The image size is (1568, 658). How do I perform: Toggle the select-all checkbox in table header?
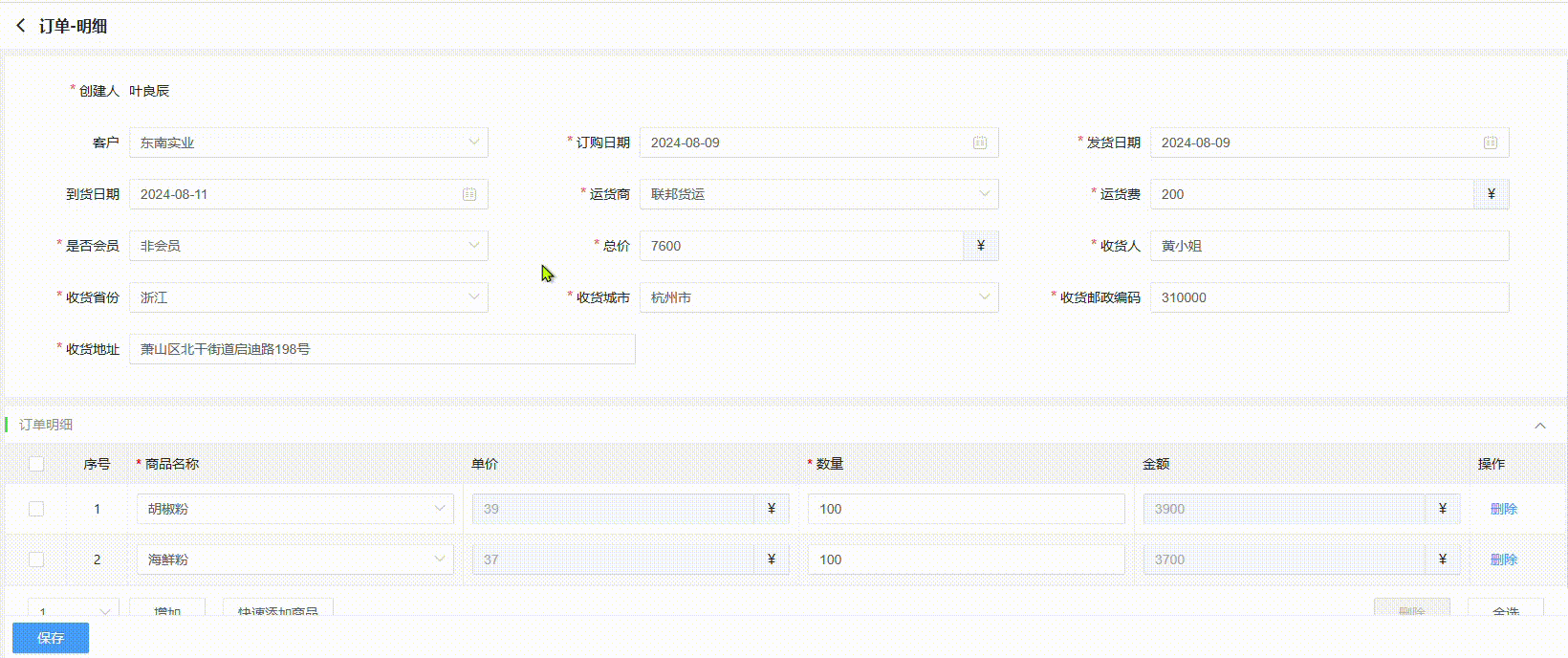pos(36,464)
